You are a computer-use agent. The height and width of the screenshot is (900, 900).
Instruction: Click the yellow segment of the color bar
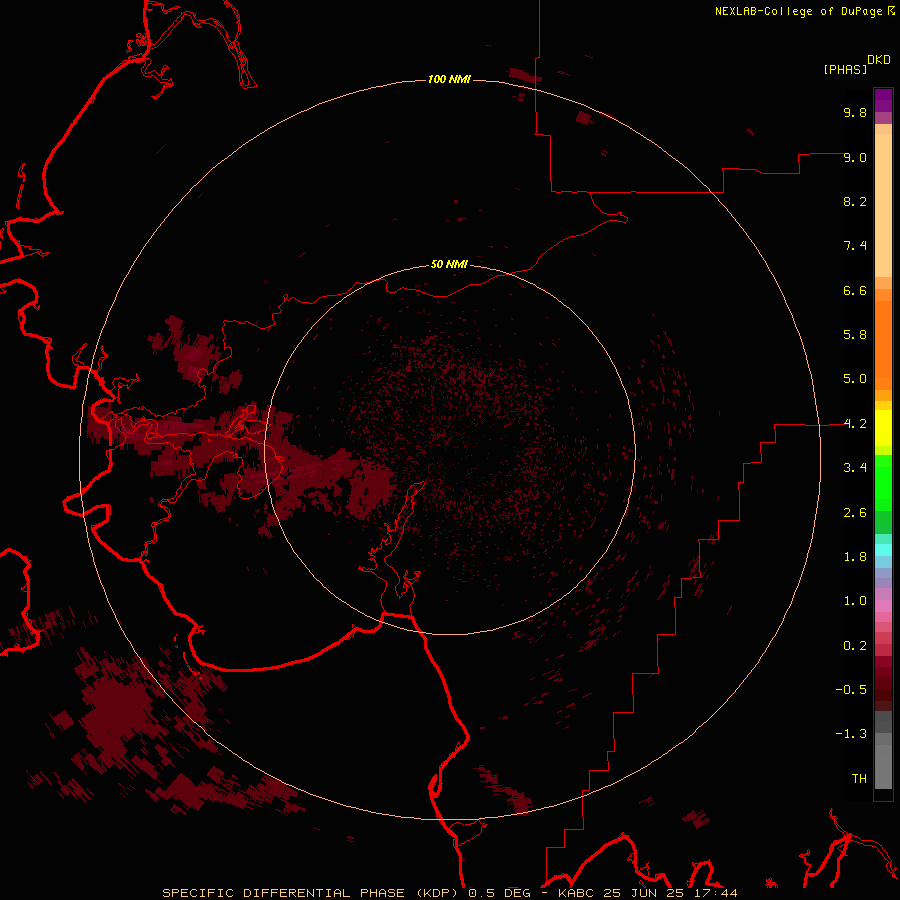pyautogui.click(x=883, y=428)
